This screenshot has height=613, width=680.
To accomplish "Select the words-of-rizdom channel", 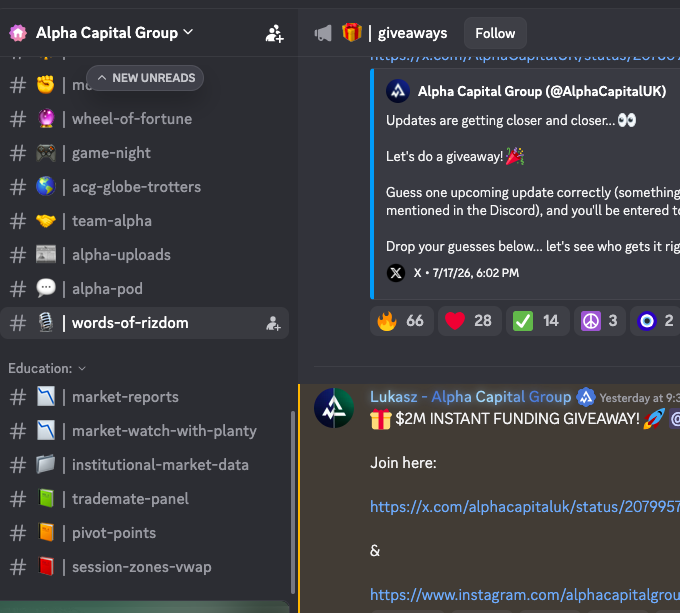I will (x=144, y=323).
